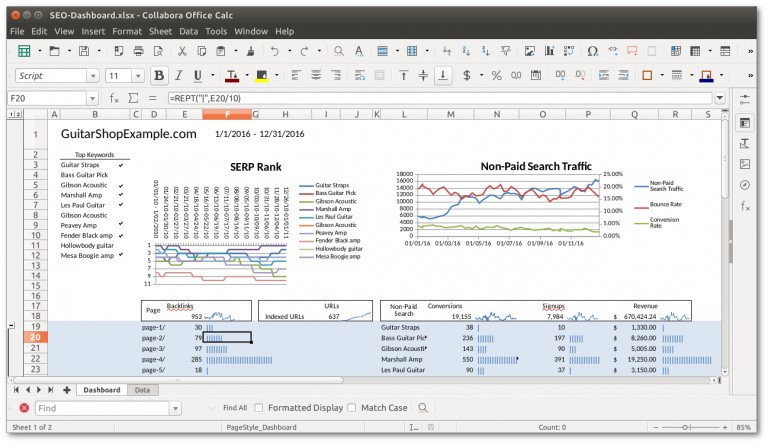Open the Name Box dropdown arrow for F20

click(92, 99)
